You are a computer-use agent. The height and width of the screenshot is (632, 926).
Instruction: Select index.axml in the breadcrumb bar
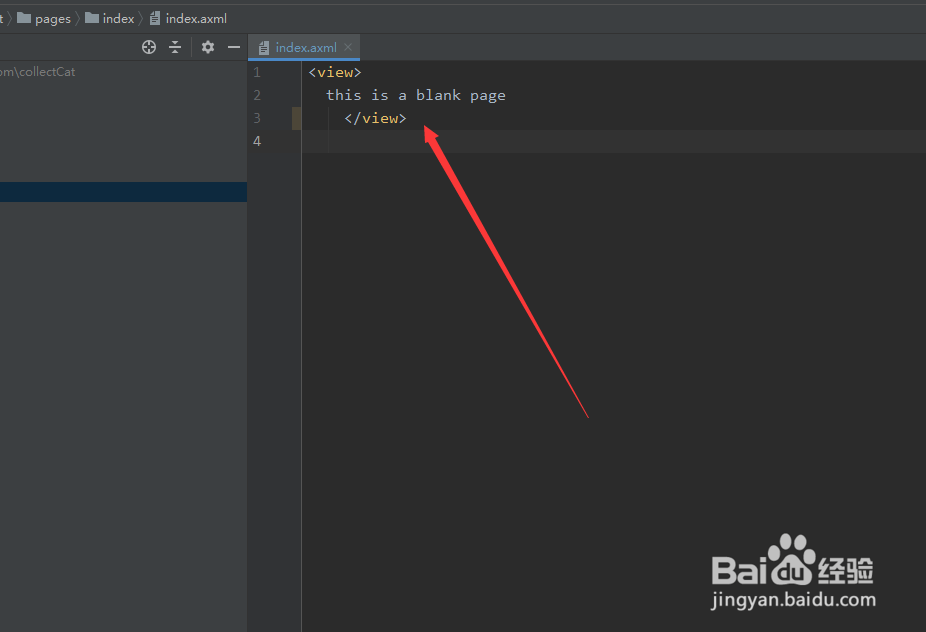(195, 18)
